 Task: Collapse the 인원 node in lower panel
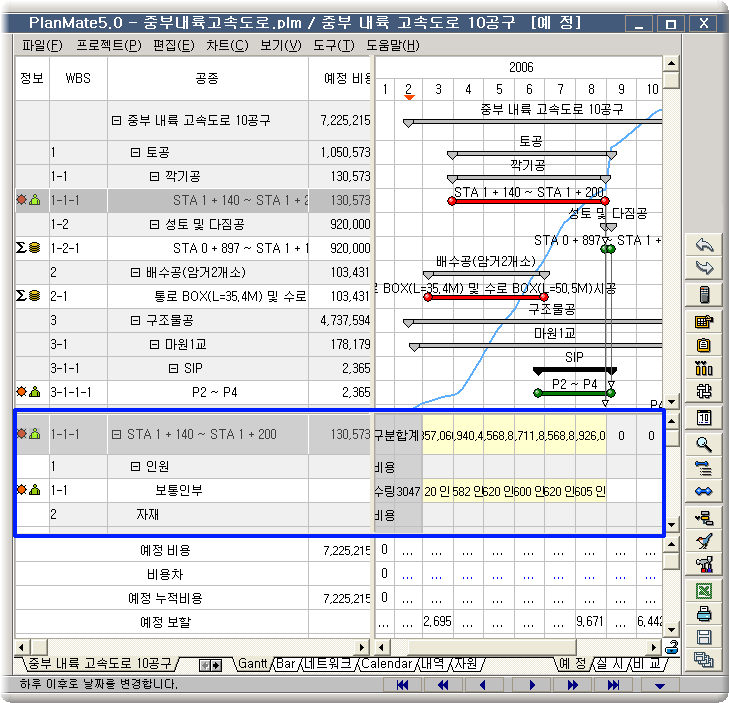136,467
